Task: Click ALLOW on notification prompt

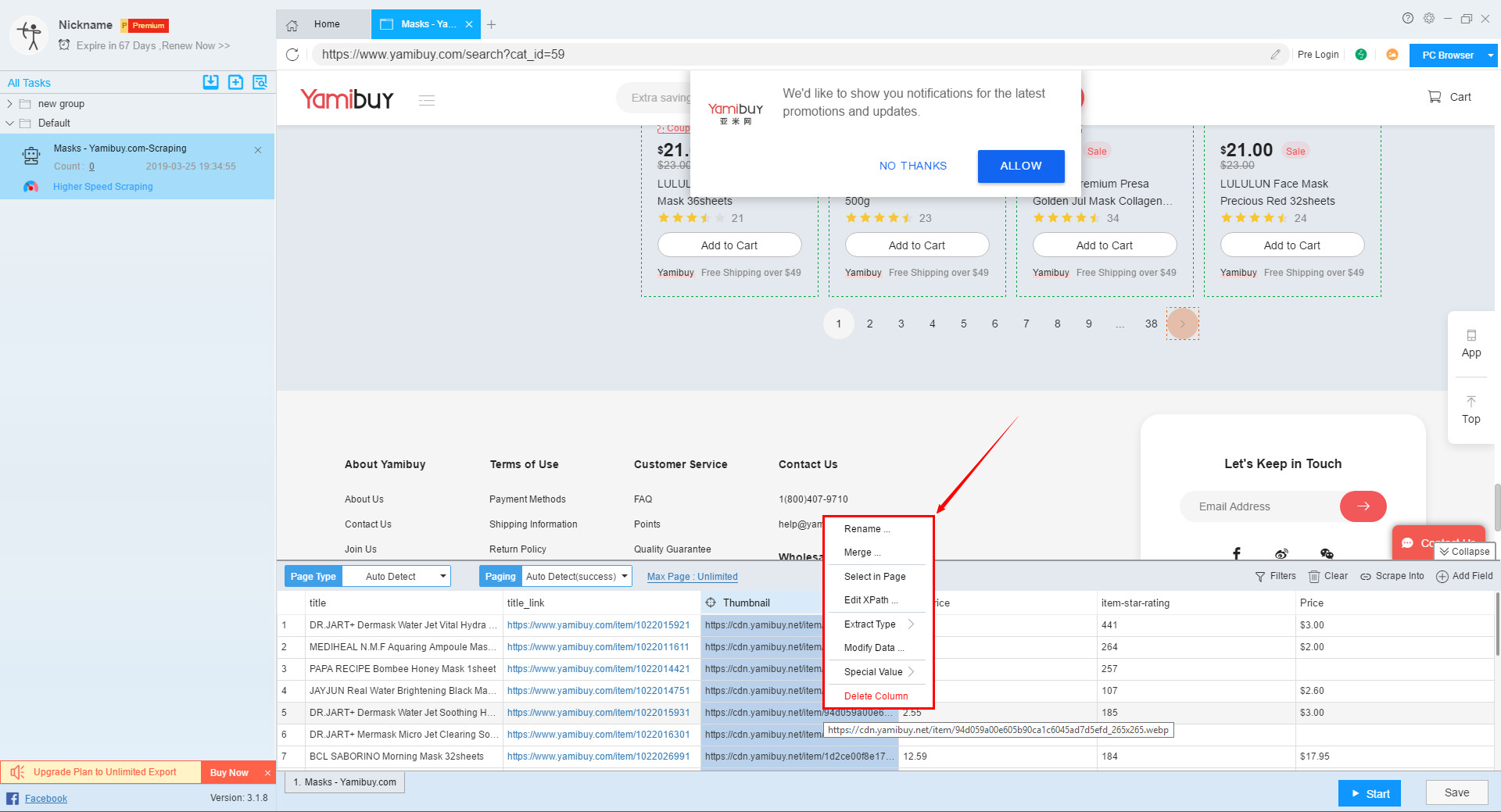Action: tap(1021, 166)
